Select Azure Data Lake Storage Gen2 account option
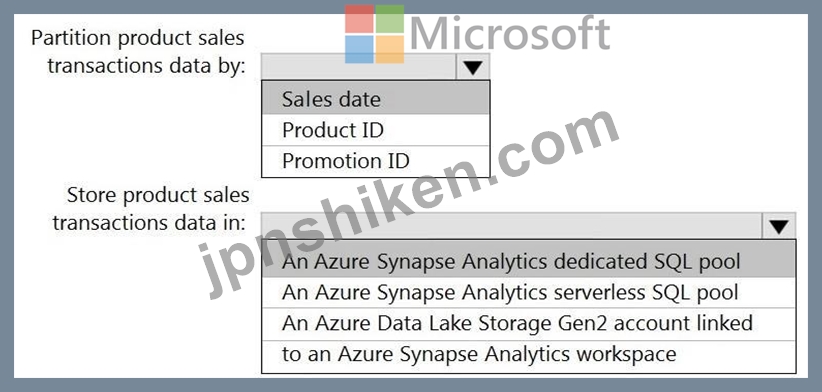 click(528, 324)
